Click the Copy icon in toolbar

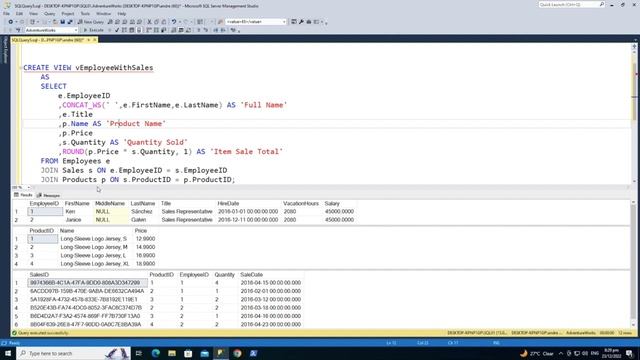tap(157, 22)
